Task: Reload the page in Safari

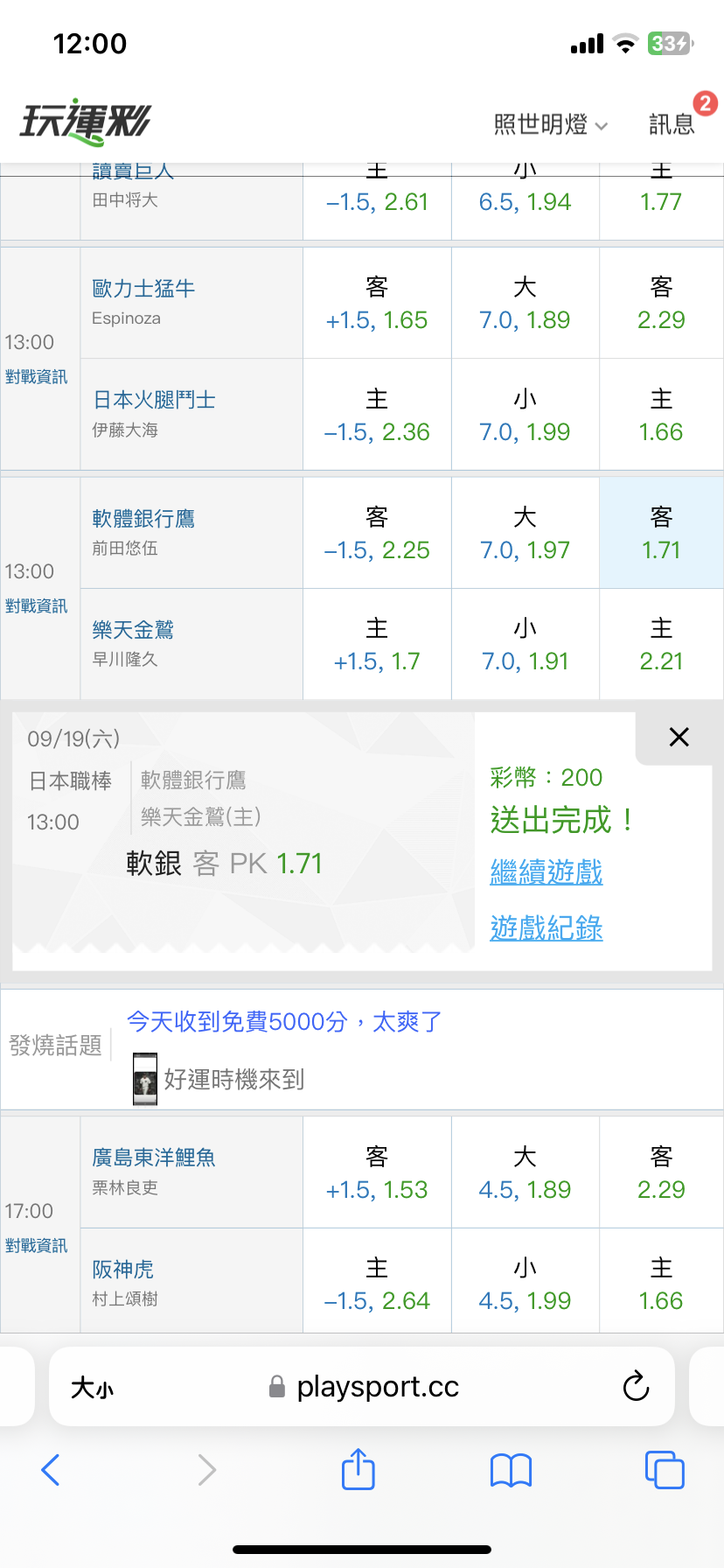Action: pyautogui.click(x=636, y=1386)
